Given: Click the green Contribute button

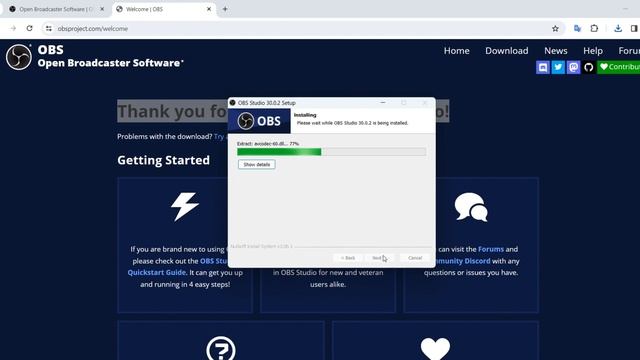Looking at the screenshot, I should tap(619, 67).
